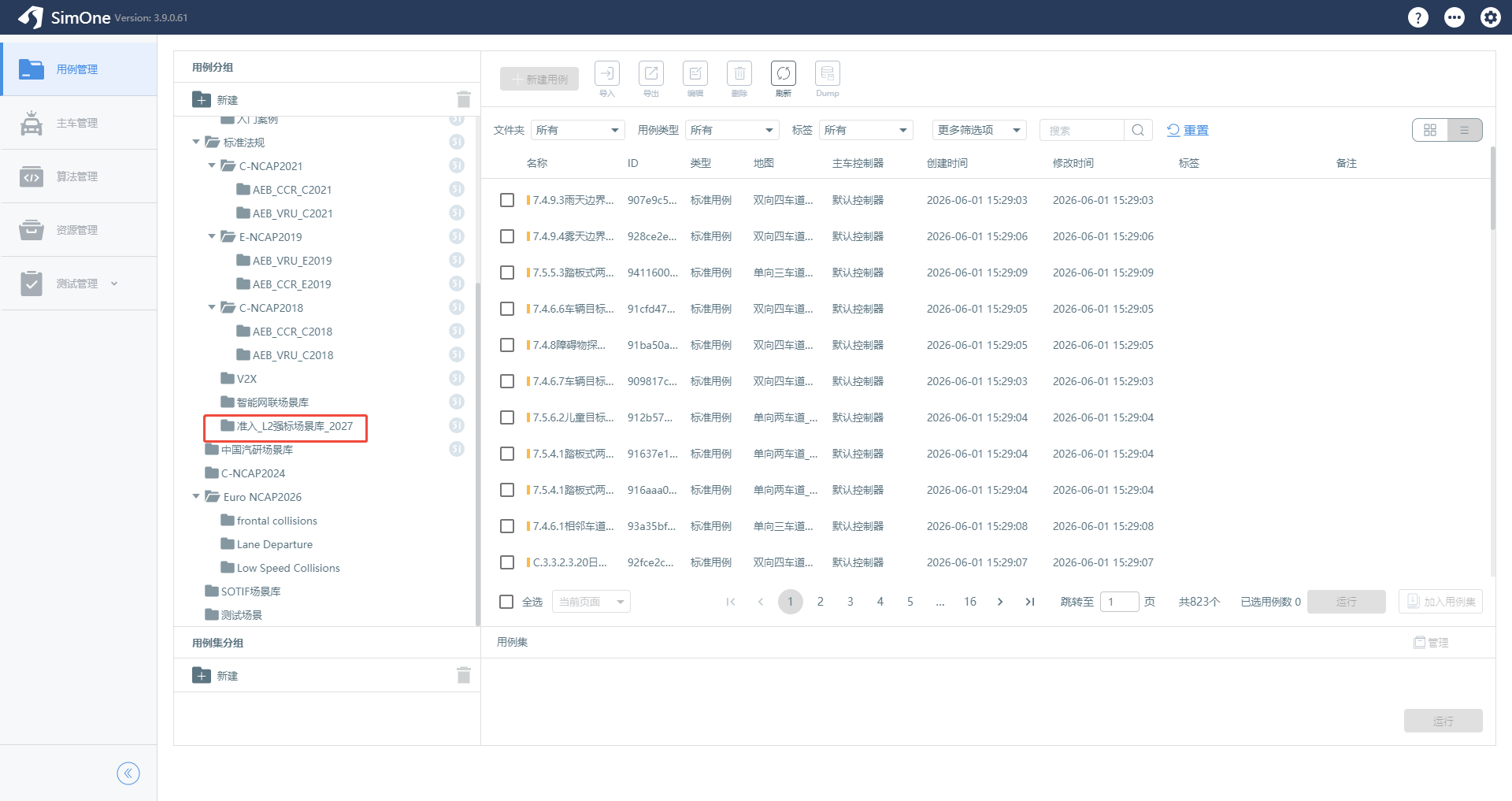
Task: Check the 7.4.6.6车辆目标 row checkbox
Action: pyautogui.click(x=507, y=309)
